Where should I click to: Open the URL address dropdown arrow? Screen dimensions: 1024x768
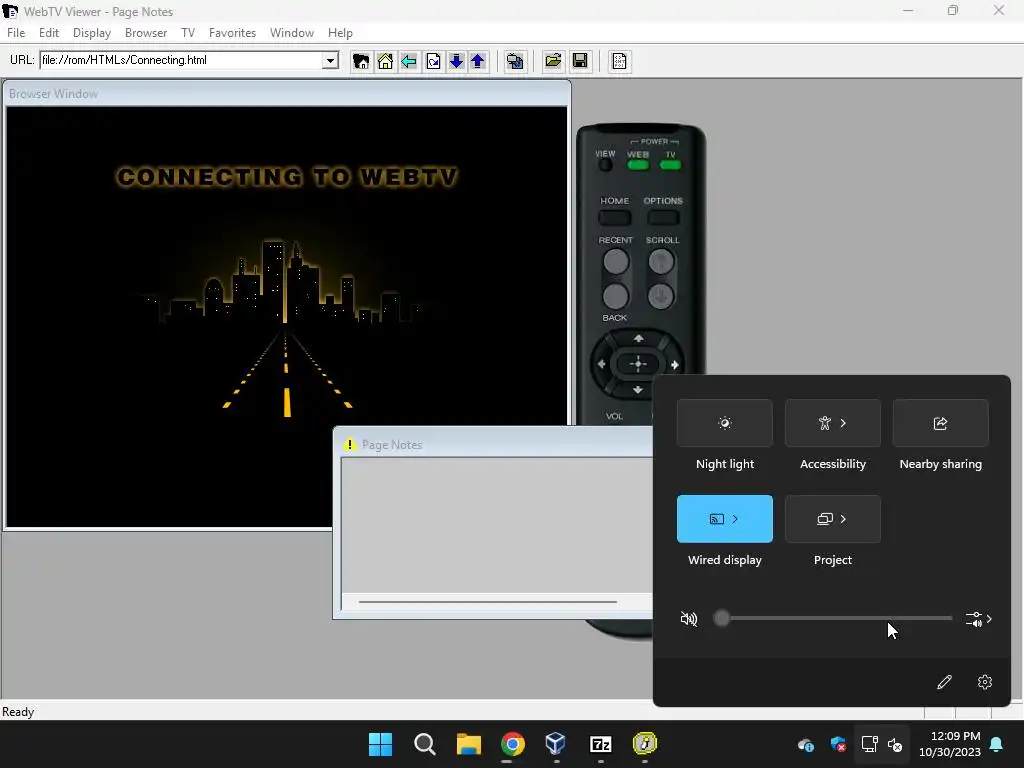coord(330,61)
